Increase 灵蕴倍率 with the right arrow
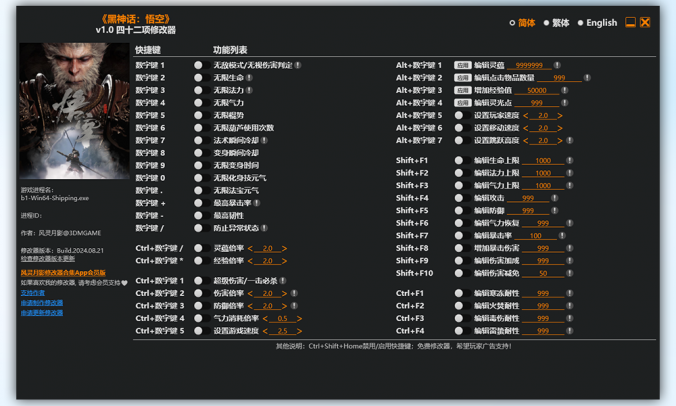Screen dimensions: 676x406 (x=285, y=249)
